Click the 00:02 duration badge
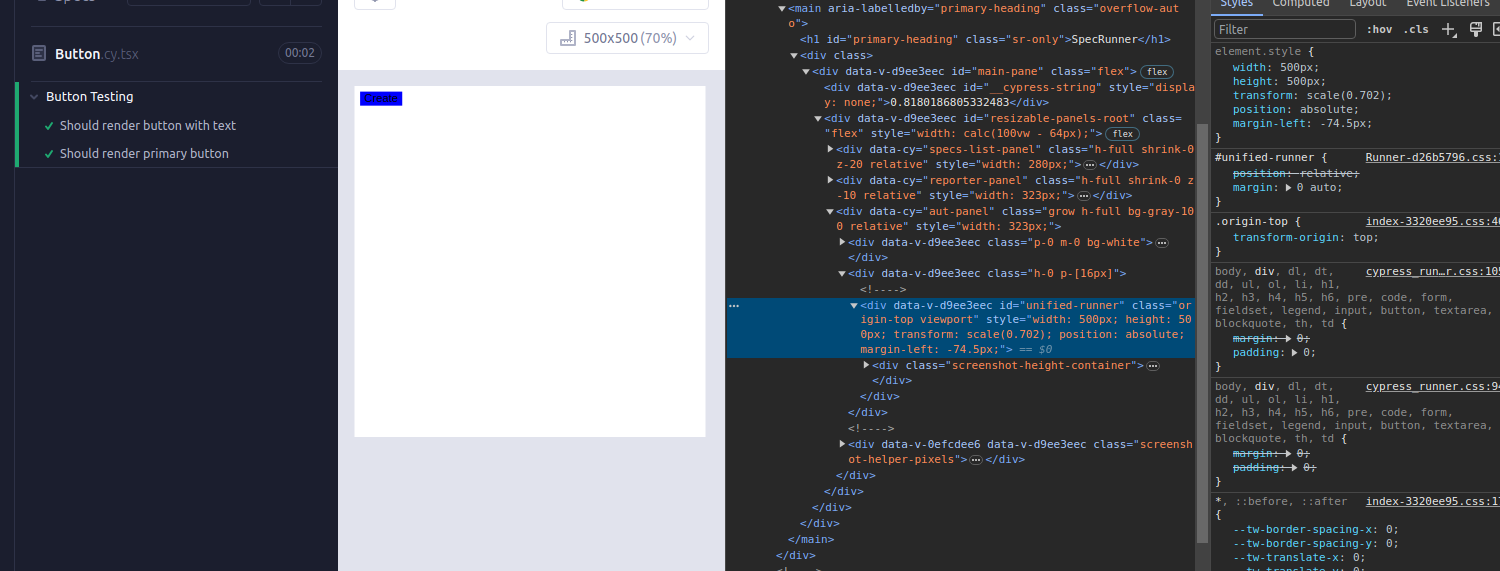The image size is (1500, 571). pyautogui.click(x=300, y=53)
